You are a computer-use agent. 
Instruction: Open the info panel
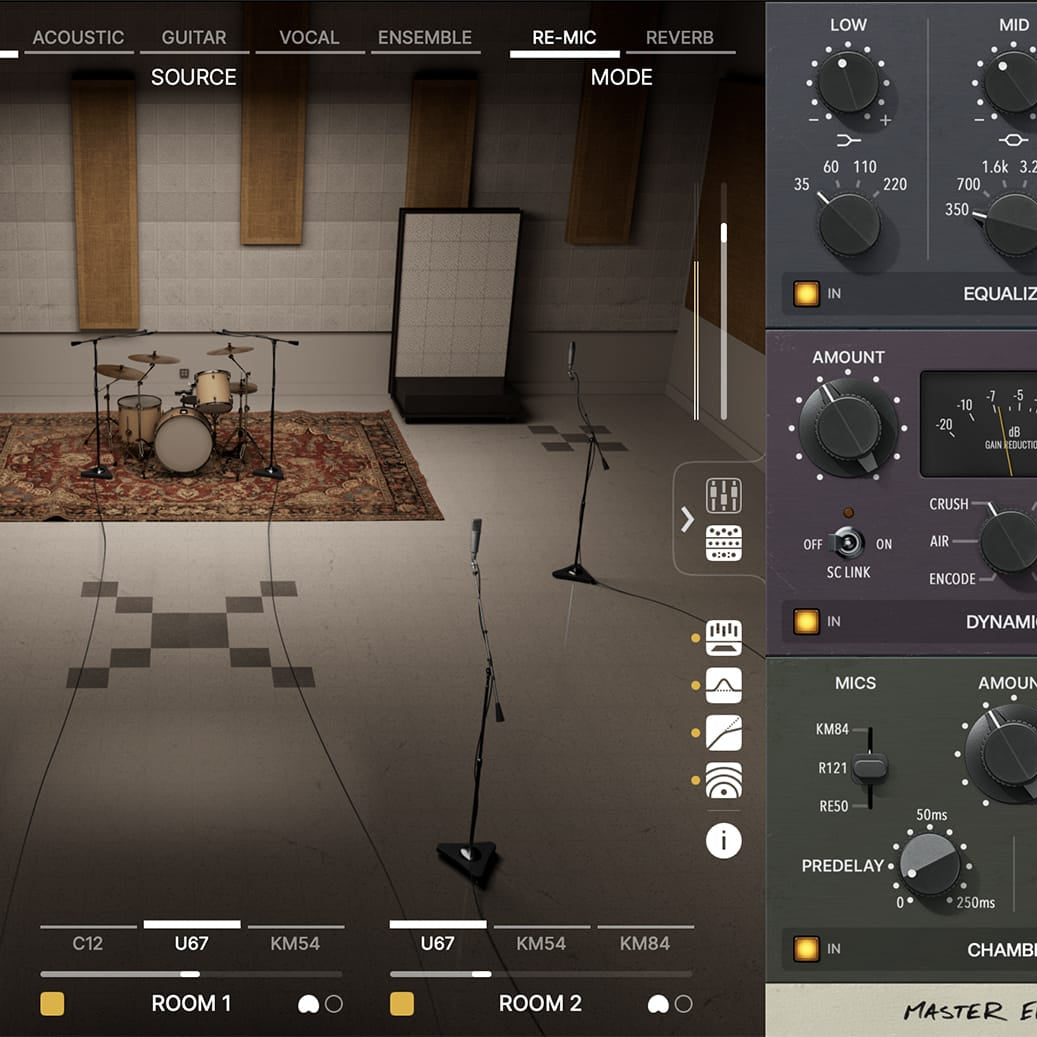tap(723, 841)
